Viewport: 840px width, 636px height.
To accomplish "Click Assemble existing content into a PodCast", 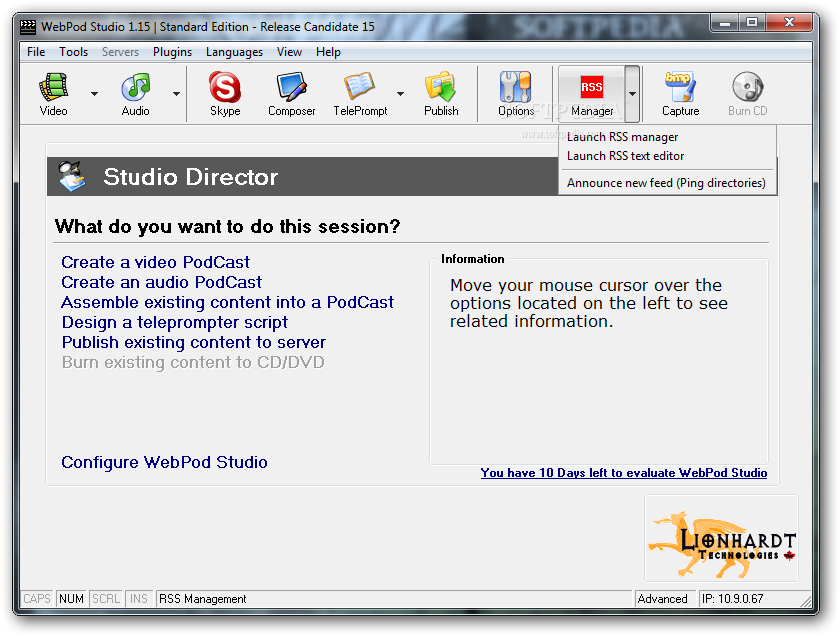I will (x=227, y=302).
